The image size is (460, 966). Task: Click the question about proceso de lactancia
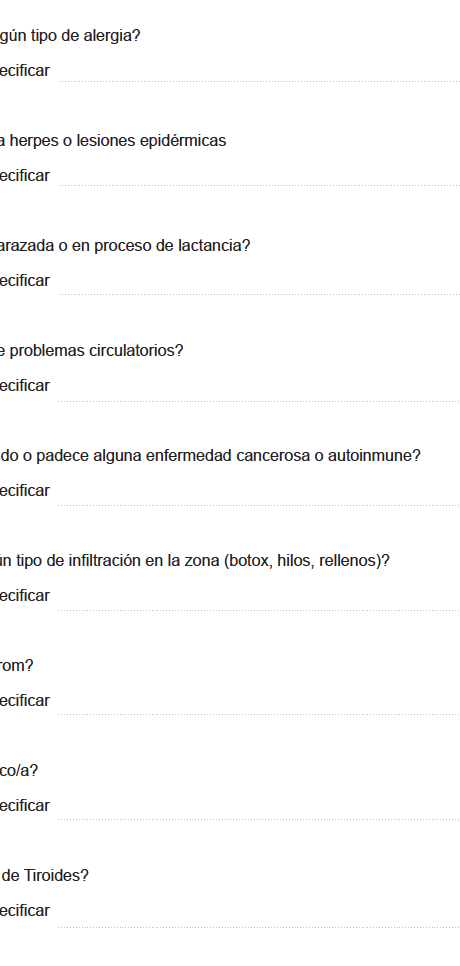point(125,246)
